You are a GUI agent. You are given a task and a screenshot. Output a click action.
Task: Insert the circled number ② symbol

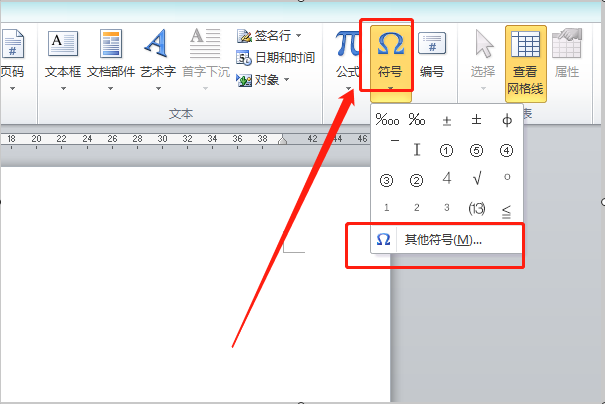416,180
